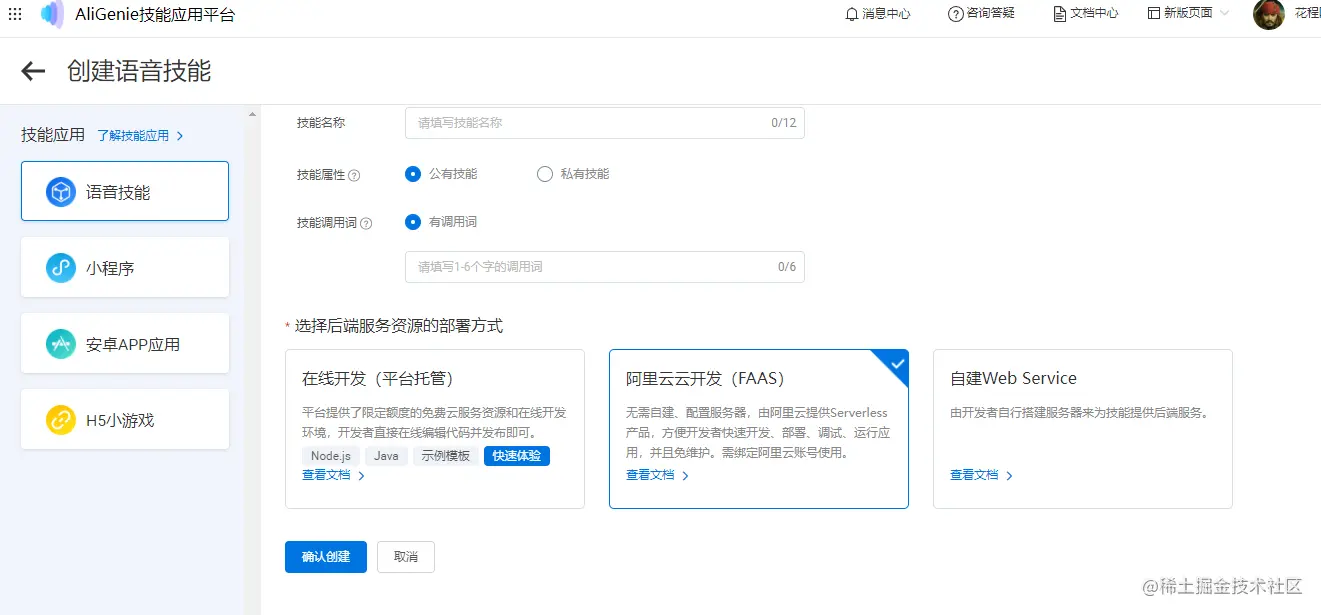Screen dimensions: 1321x615
Task: Click the layout icon for 新版页面
Action: pos(1154,14)
